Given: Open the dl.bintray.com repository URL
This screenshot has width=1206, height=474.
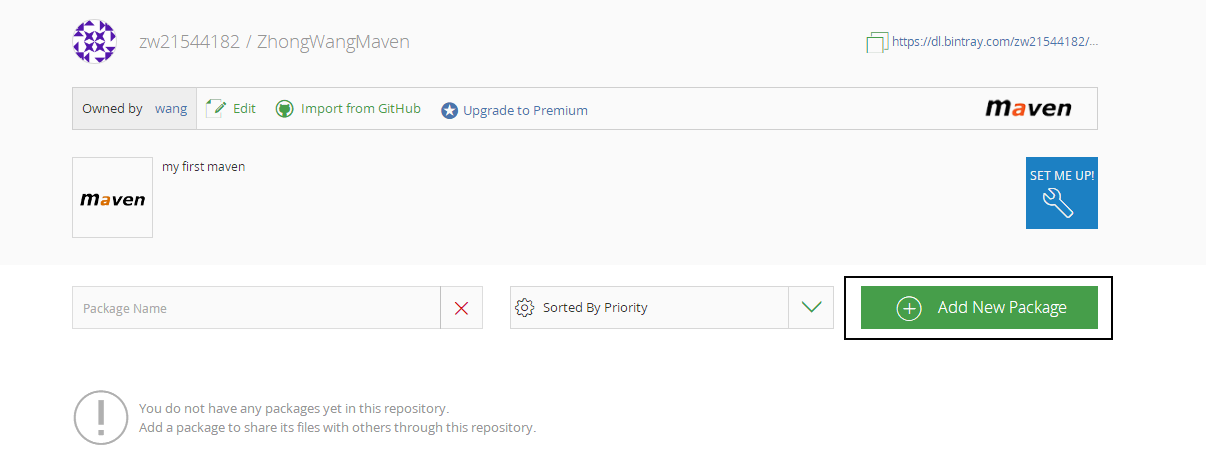Looking at the screenshot, I should 994,42.
